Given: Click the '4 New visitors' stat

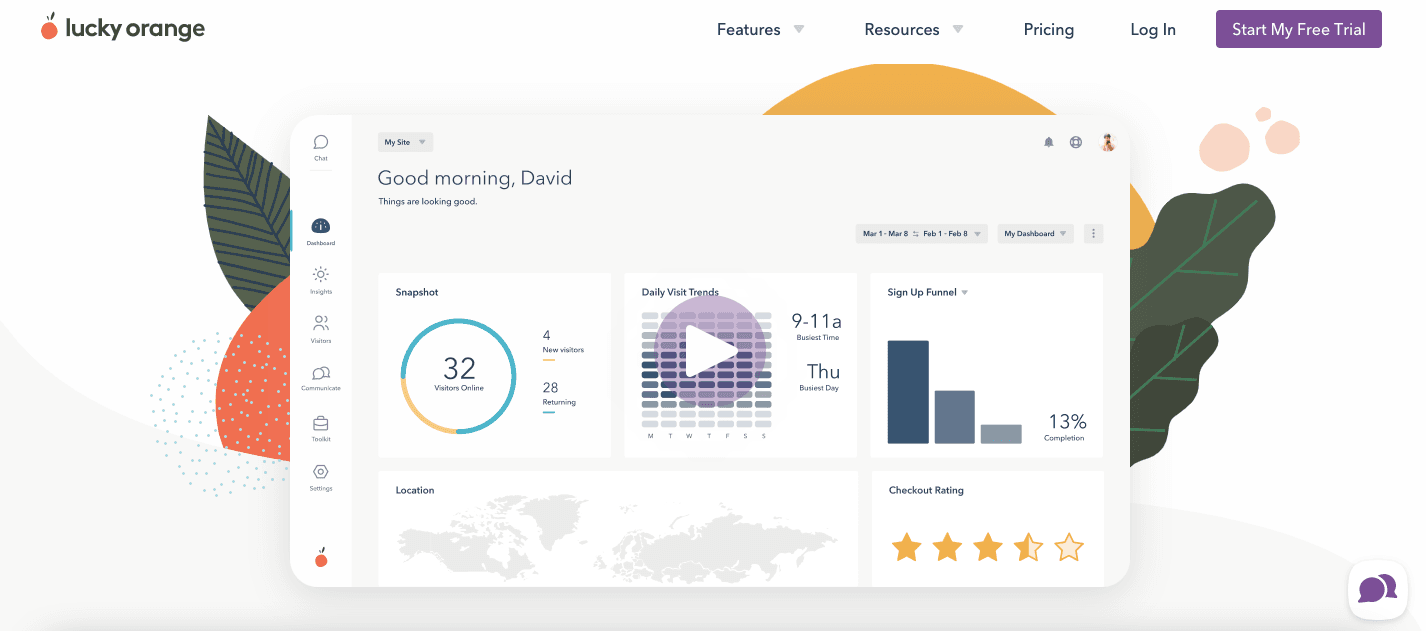Looking at the screenshot, I should pyautogui.click(x=563, y=343).
